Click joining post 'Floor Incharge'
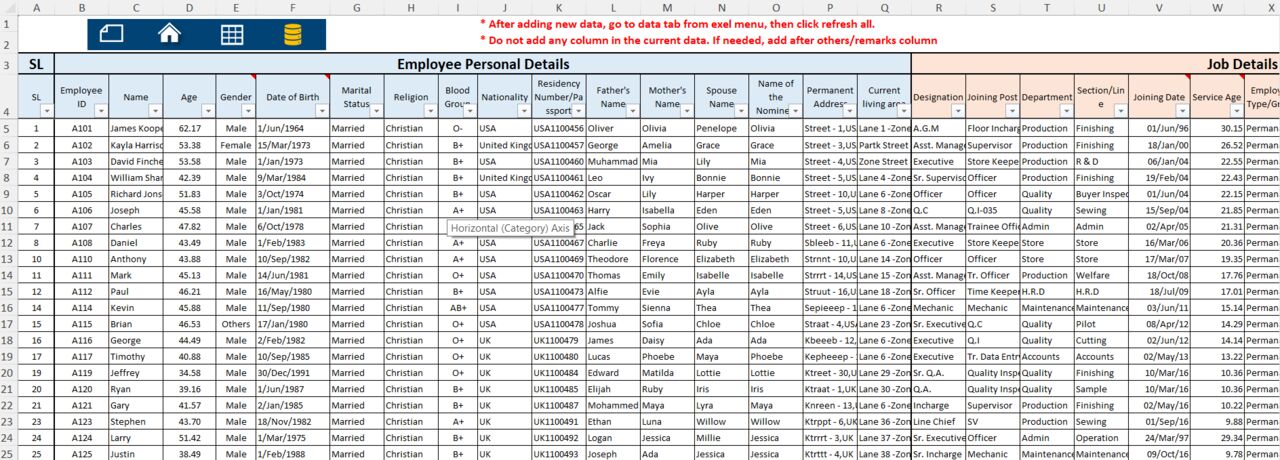 coord(993,129)
